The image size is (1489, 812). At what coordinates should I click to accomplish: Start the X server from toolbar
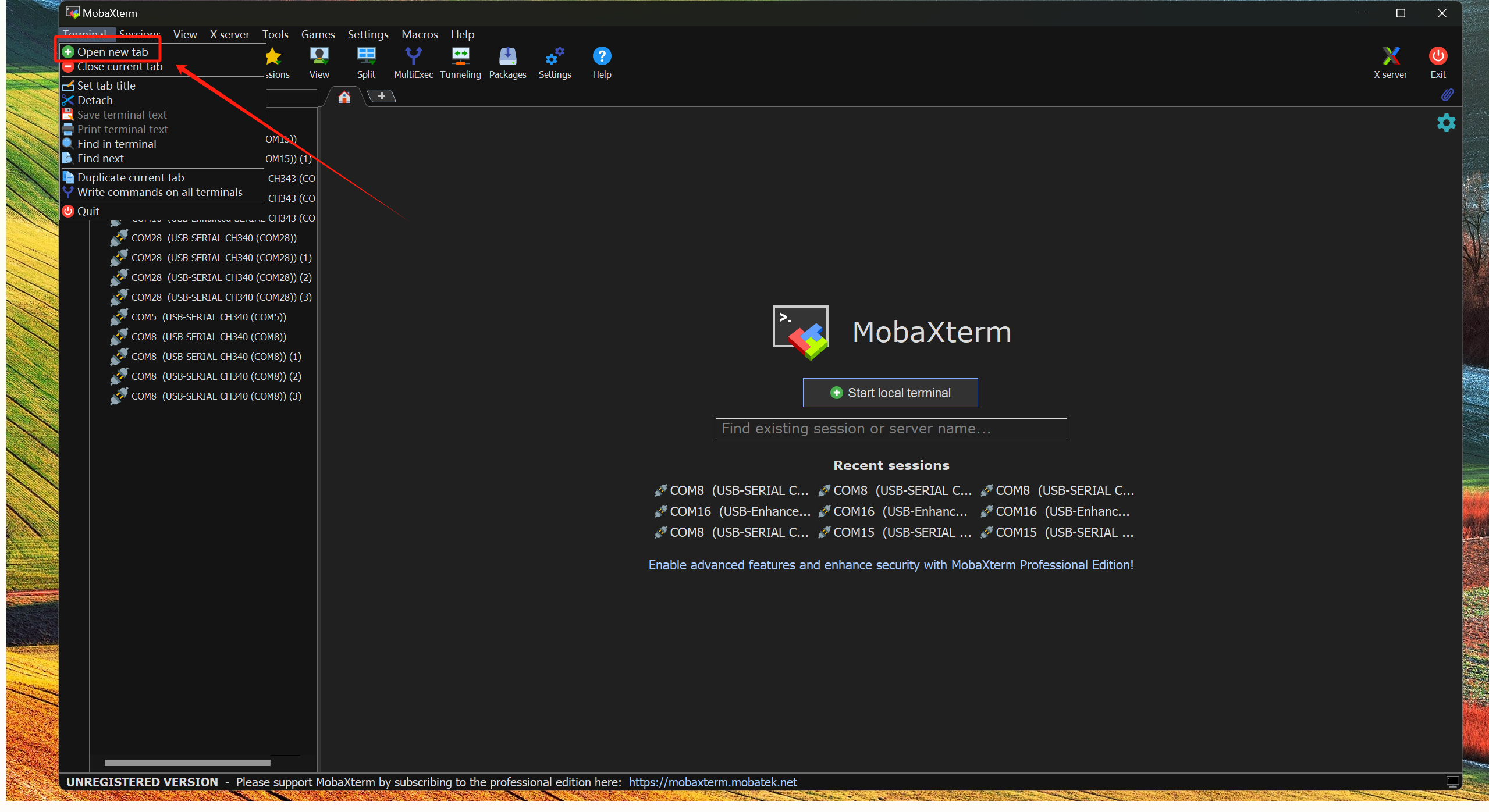1390,63
